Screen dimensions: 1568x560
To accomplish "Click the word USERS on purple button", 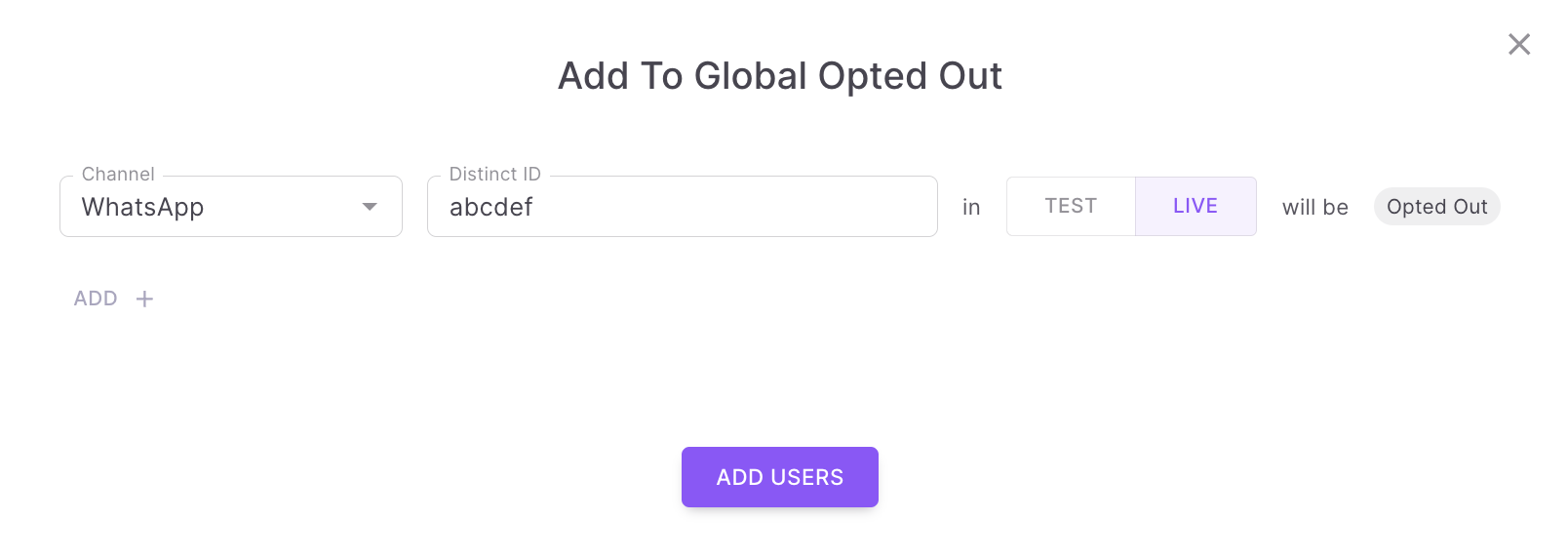I will point(806,477).
